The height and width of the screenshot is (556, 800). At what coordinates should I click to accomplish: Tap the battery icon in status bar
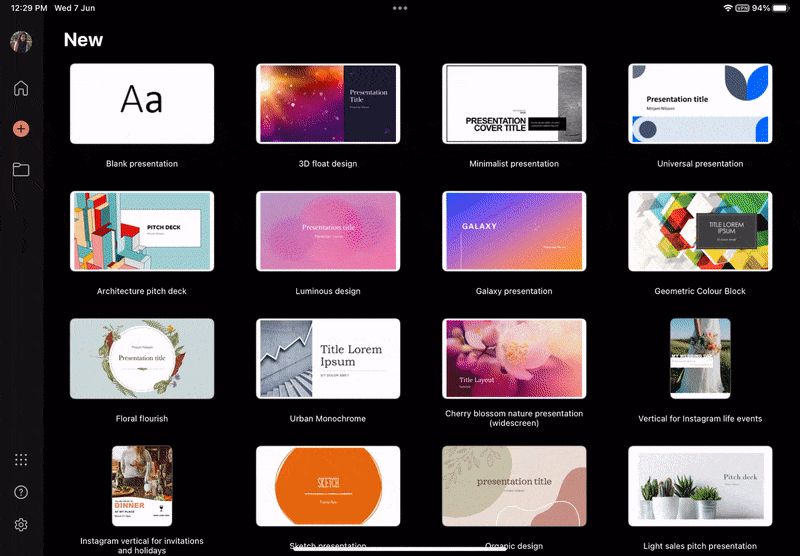(x=781, y=8)
